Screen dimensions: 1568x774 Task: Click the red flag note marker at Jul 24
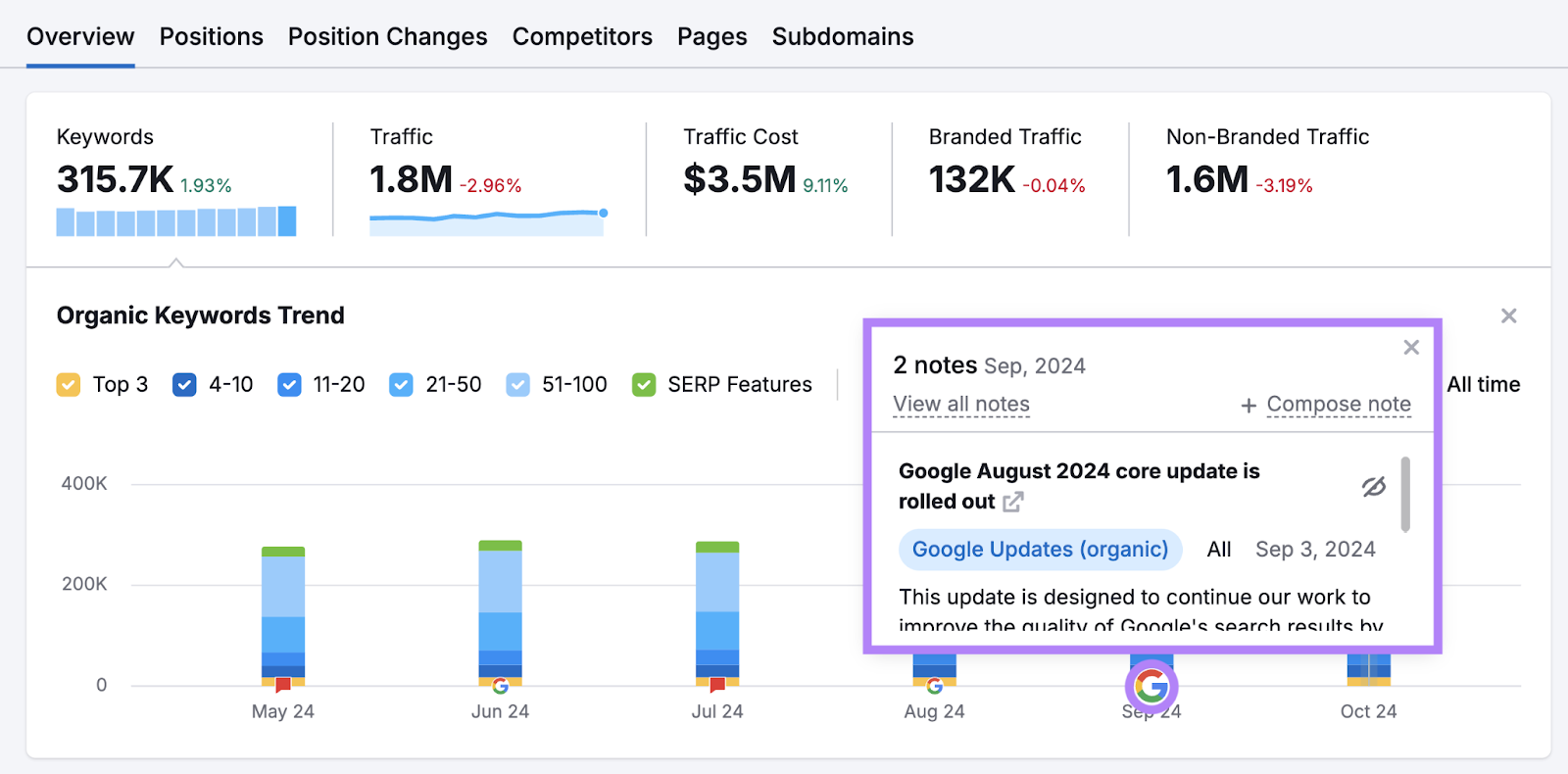coord(717,685)
